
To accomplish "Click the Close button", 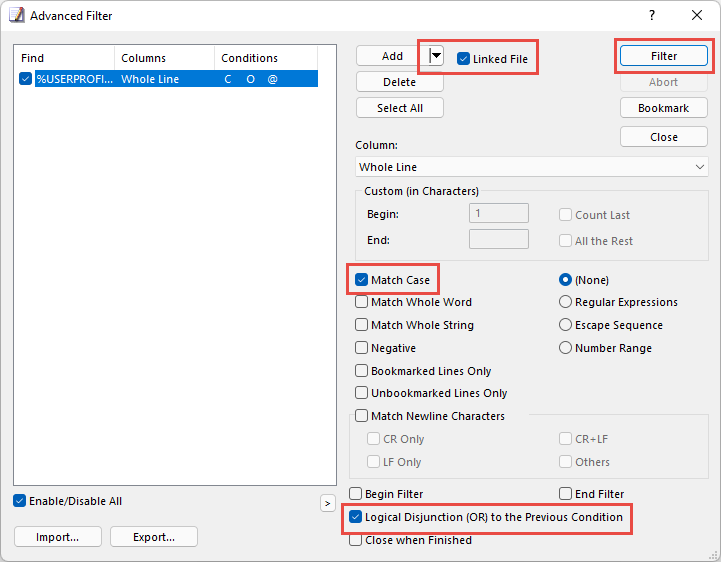I will click(x=664, y=137).
